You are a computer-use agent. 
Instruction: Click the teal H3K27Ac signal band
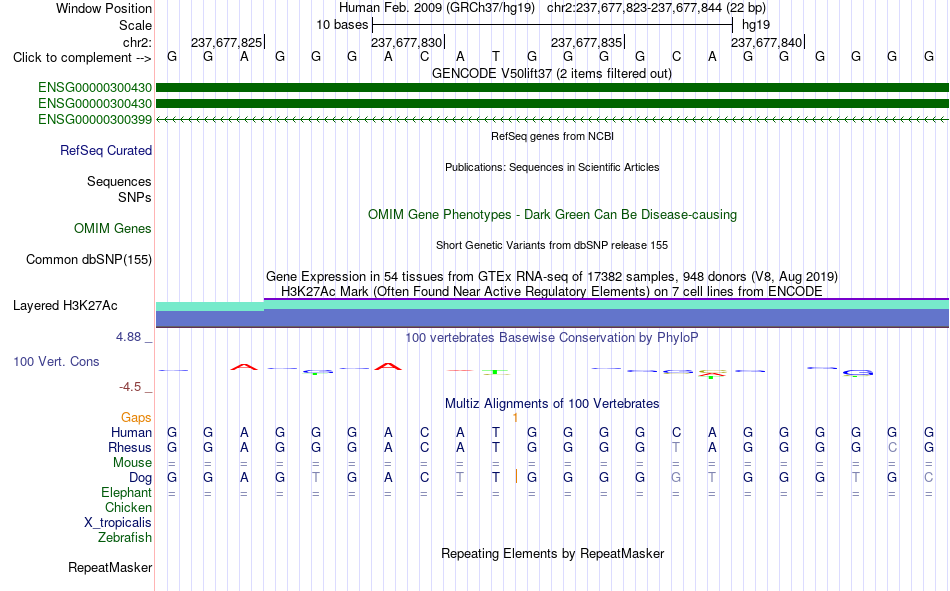(x=552, y=306)
